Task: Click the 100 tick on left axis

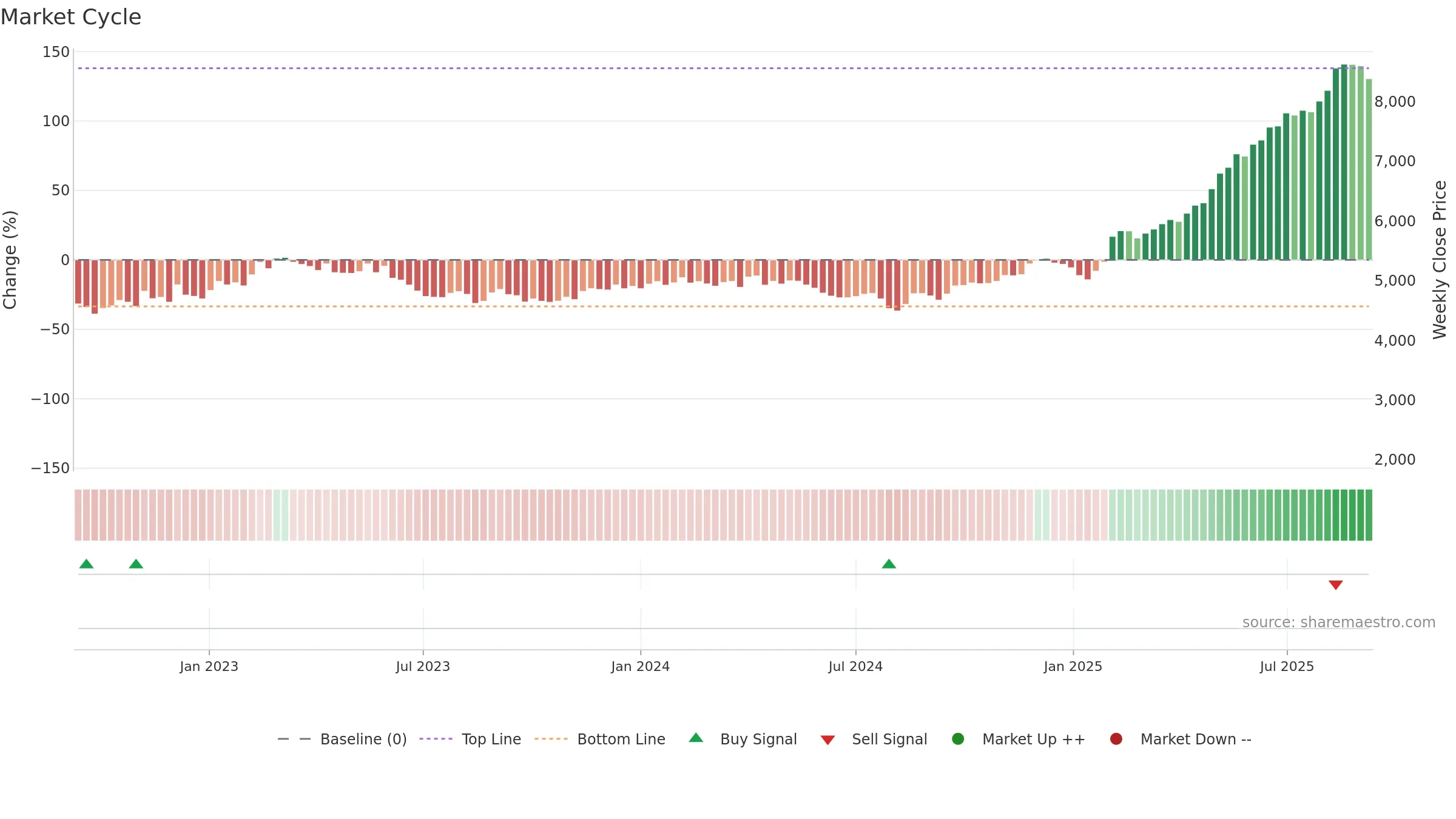Action: pyautogui.click(x=56, y=121)
